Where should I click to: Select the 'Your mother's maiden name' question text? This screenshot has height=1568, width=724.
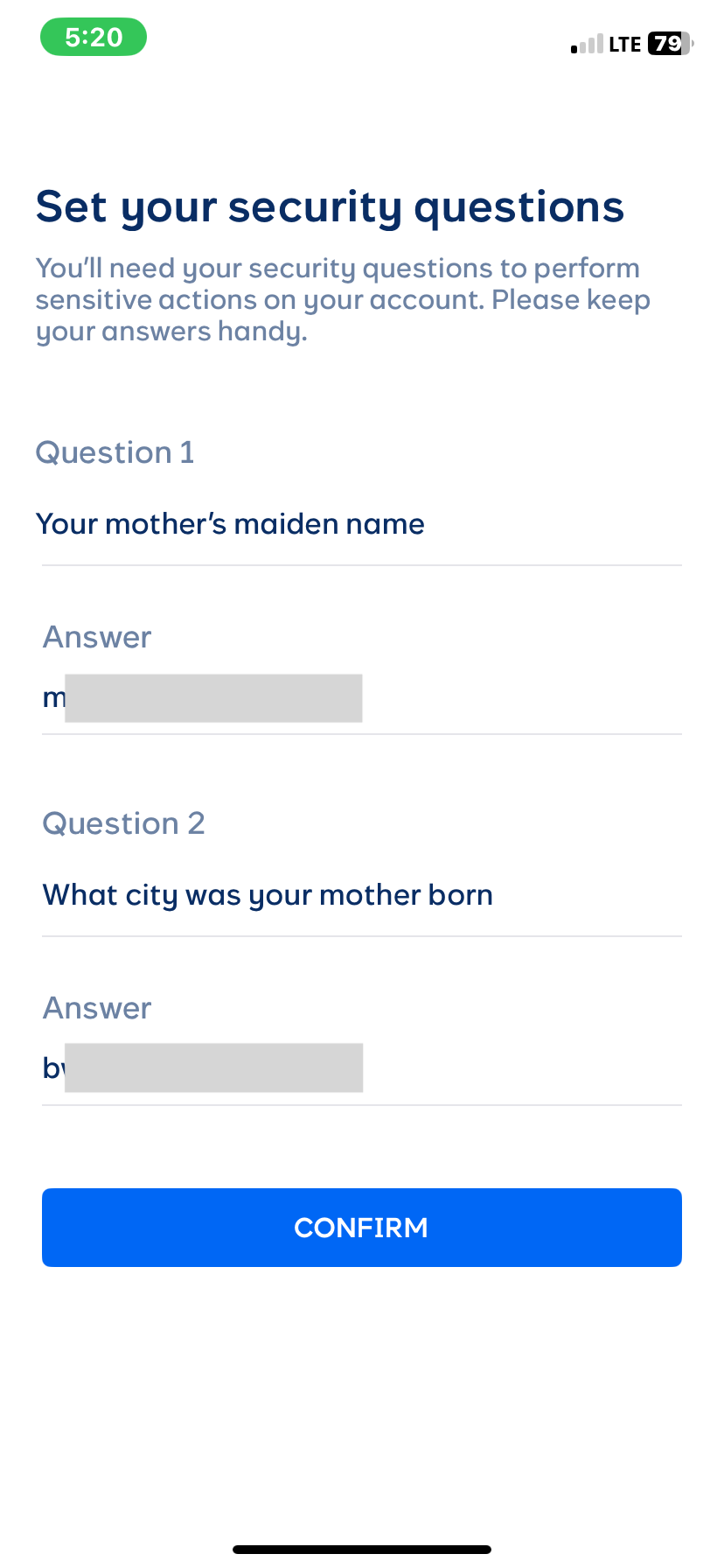click(x=229, y=523)
